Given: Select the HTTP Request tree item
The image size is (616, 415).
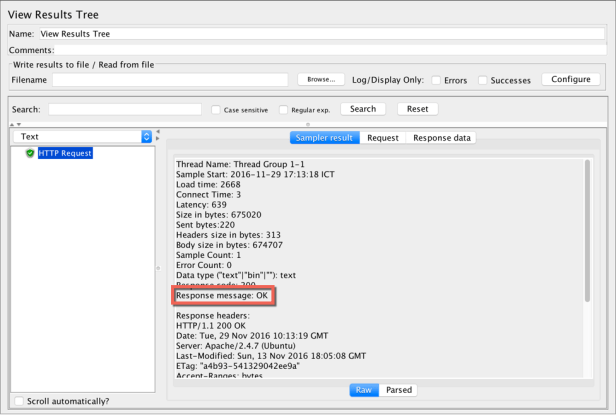Looking at the screenshot, I should coord(66,153).
